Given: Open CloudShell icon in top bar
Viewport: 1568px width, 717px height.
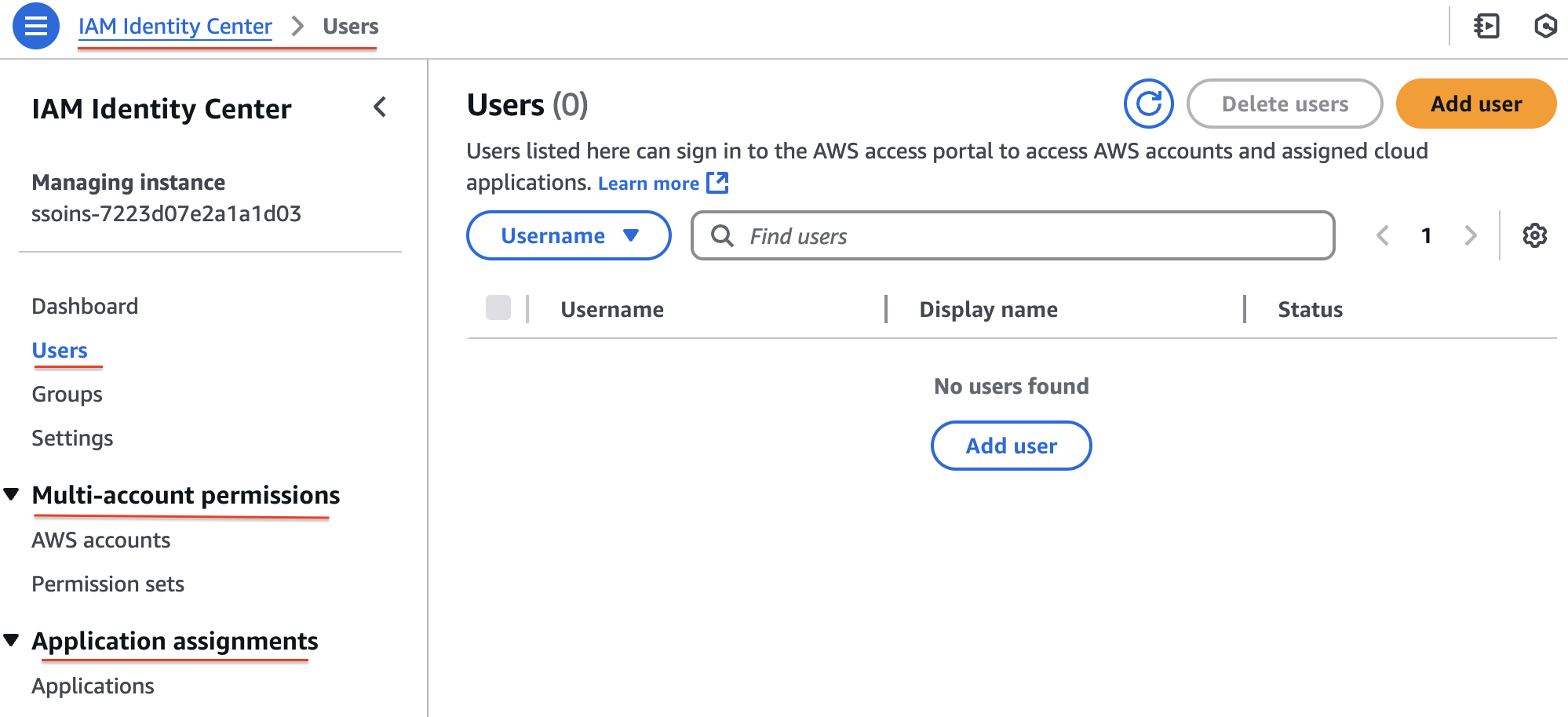Looking at the screenshot, I should pos(1486,26).
